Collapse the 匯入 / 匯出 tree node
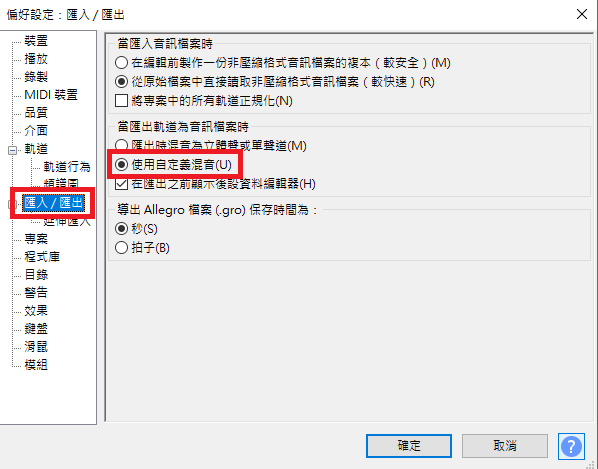The width and height of the screenshot is (598, 469). tap(11, 204)
